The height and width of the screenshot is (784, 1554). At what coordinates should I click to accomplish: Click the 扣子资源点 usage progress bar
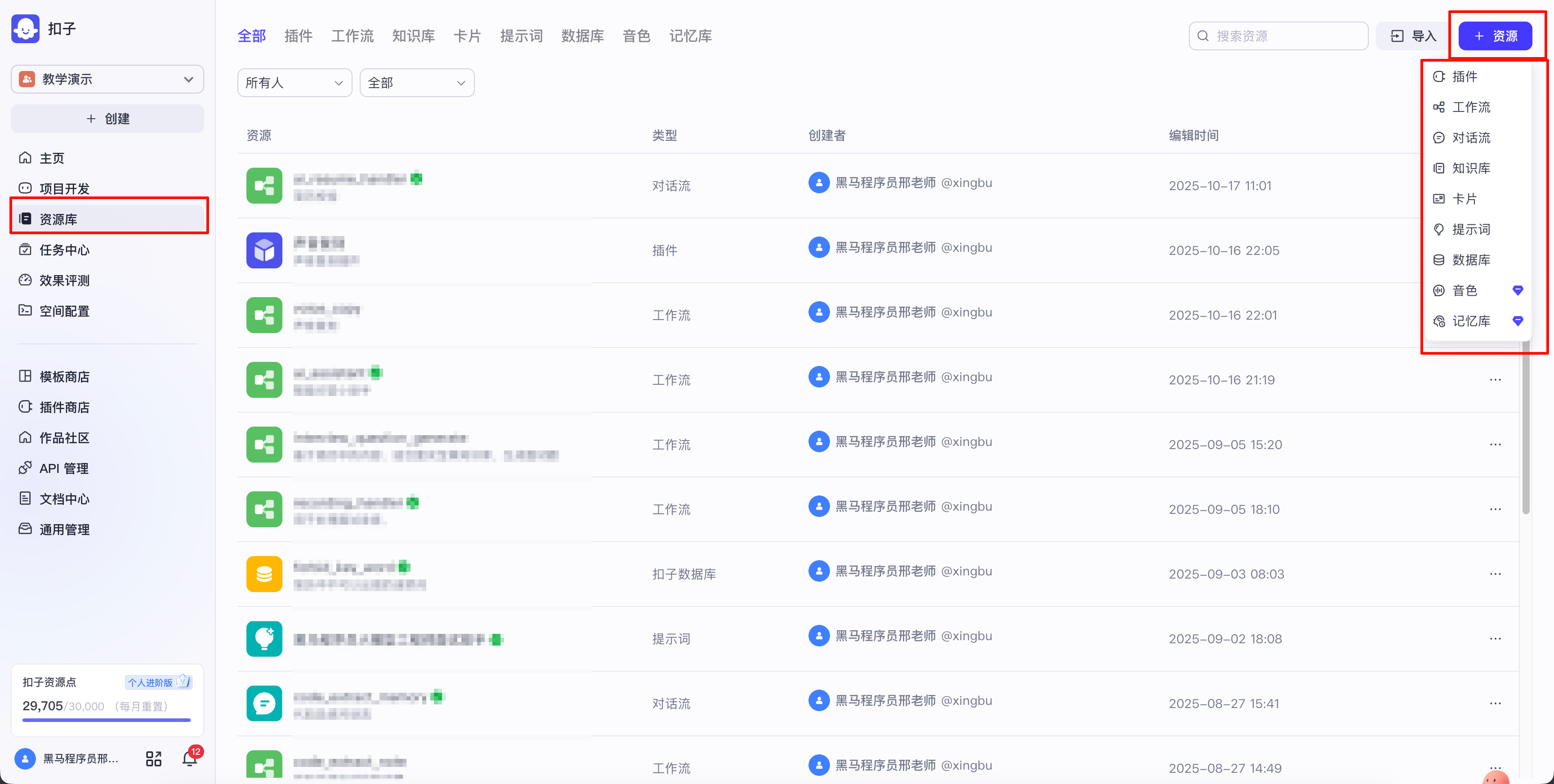click(106, 719)
